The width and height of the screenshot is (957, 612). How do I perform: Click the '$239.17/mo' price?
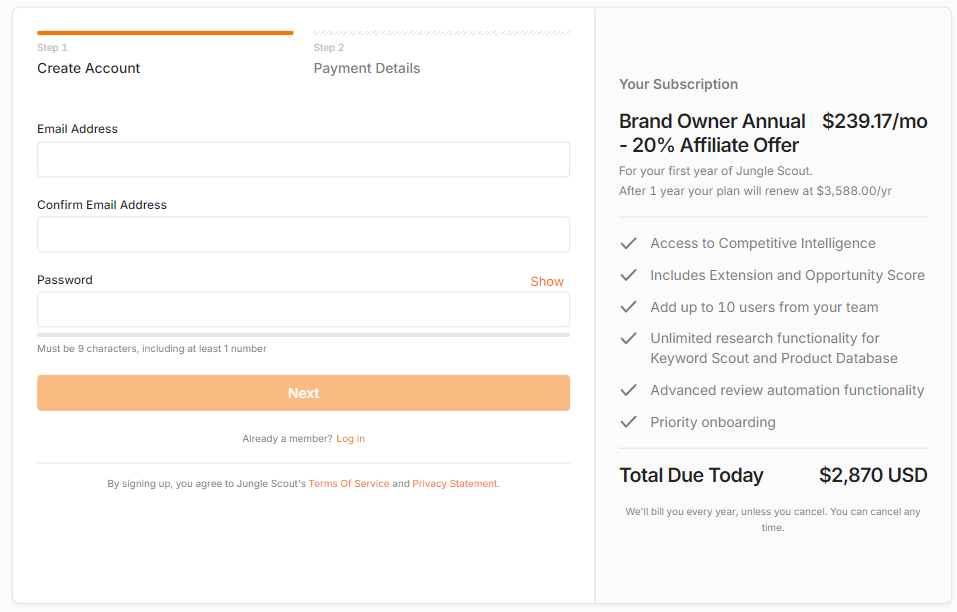pyautogui.click(x=875, y=121)
